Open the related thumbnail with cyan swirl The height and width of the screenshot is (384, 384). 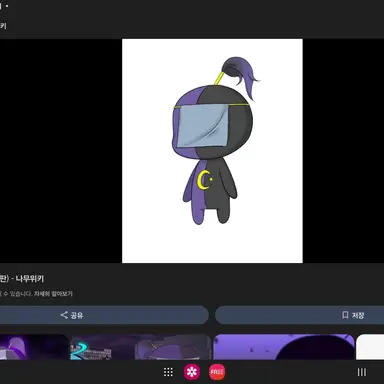(x=141, y=347)
